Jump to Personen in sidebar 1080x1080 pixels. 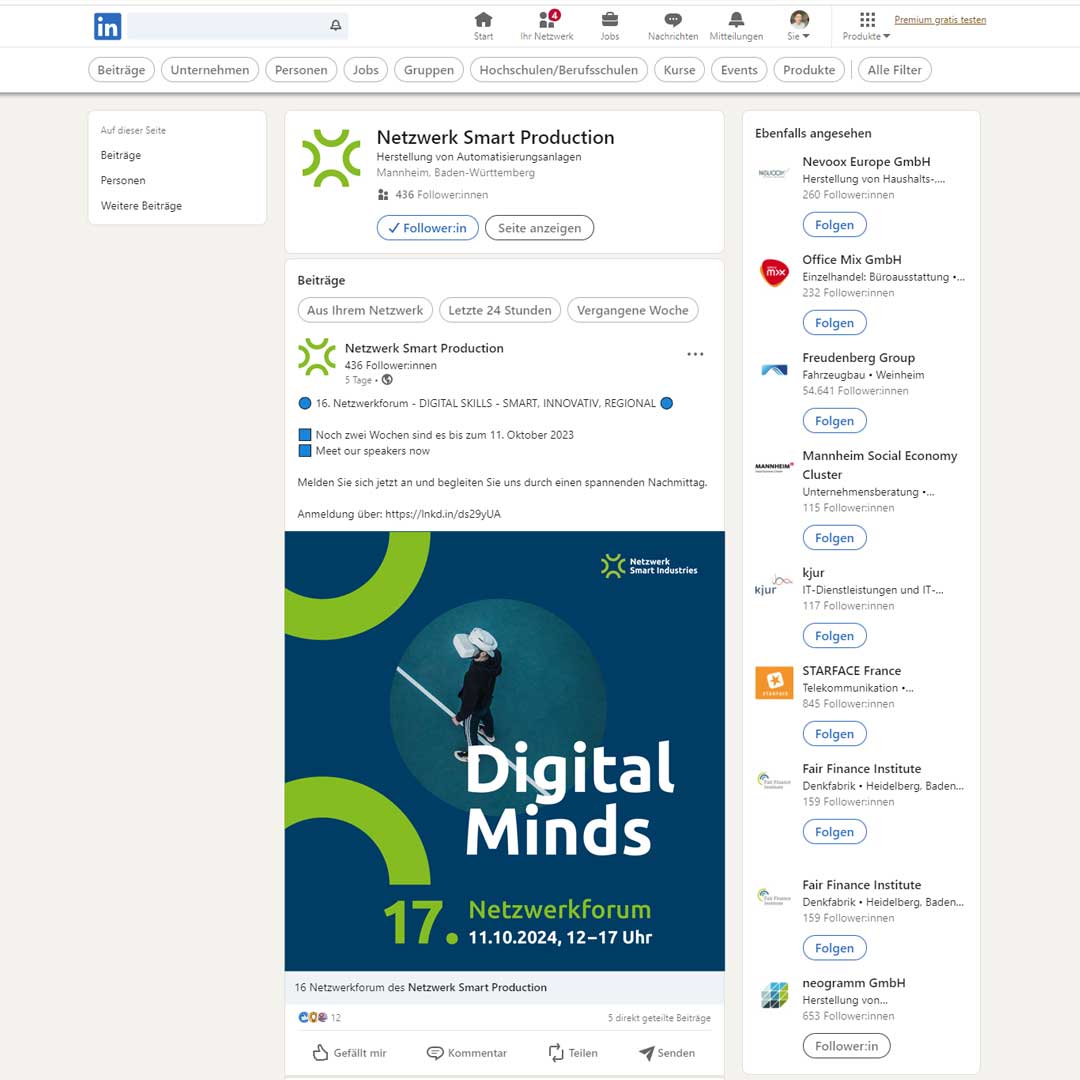coord(123,180)
